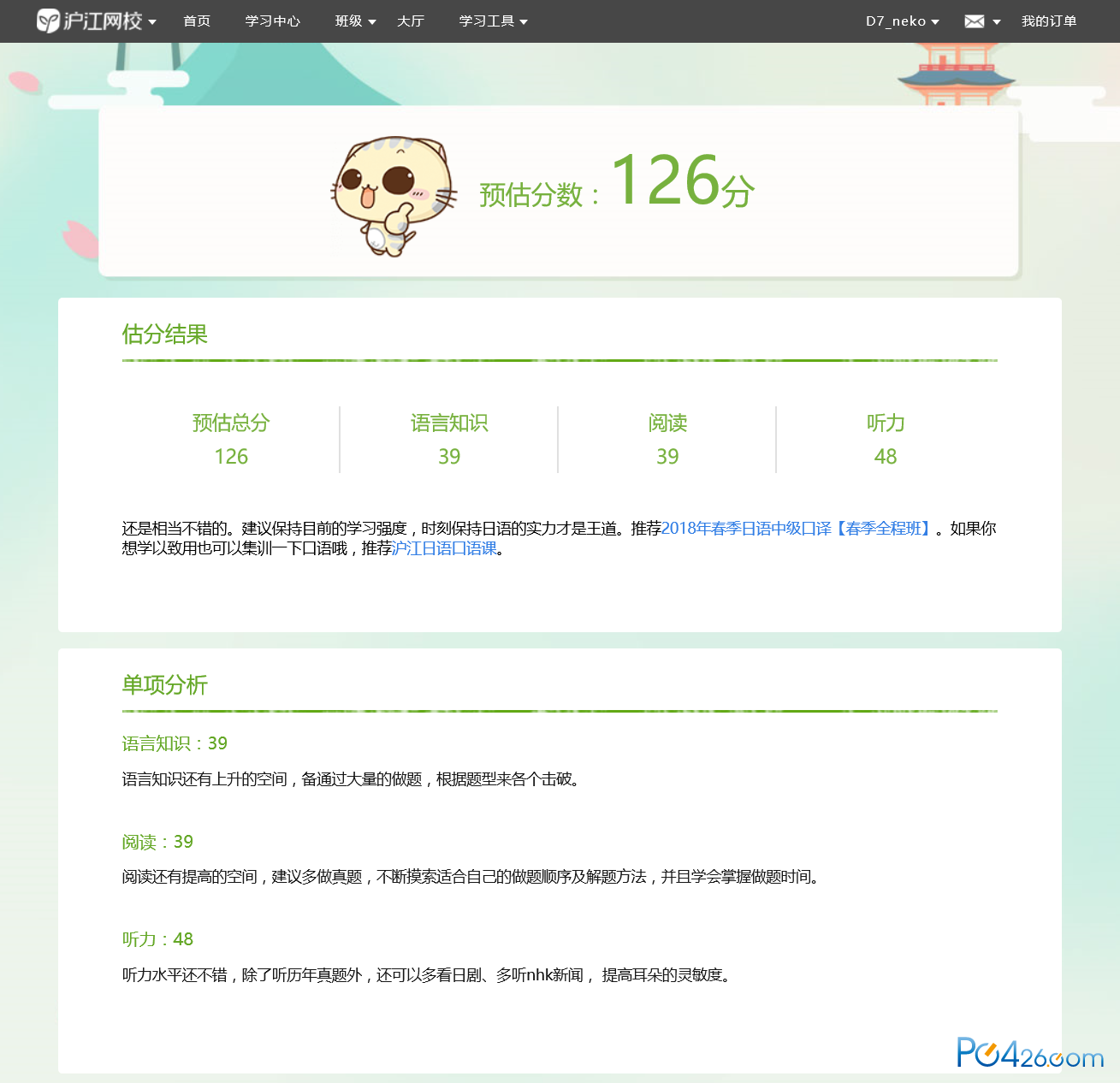Click the 单项分析 section heading
Image resolution: width=1120 pixels, height=1083 pixels.
(x=165, y=685)
